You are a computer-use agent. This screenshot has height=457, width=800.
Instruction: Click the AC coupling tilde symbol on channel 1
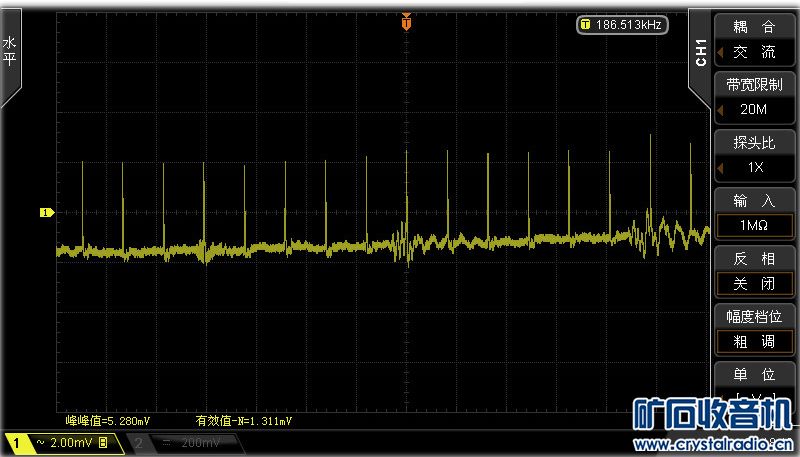point(40,442)
